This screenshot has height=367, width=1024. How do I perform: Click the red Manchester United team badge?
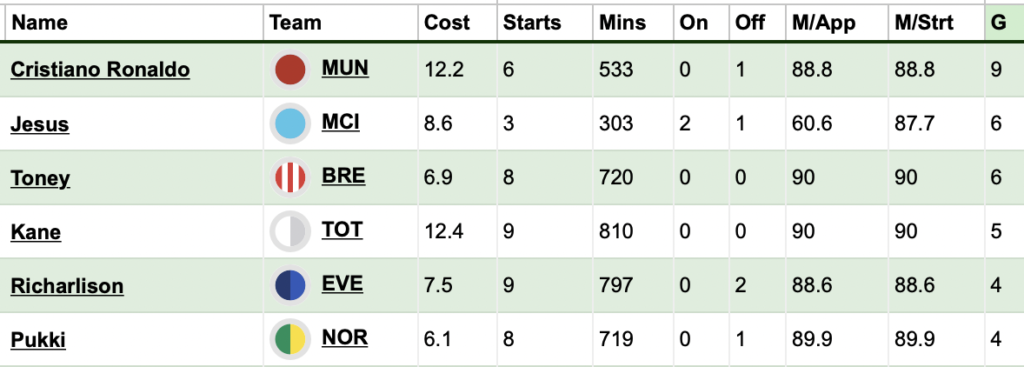(290, 70)
